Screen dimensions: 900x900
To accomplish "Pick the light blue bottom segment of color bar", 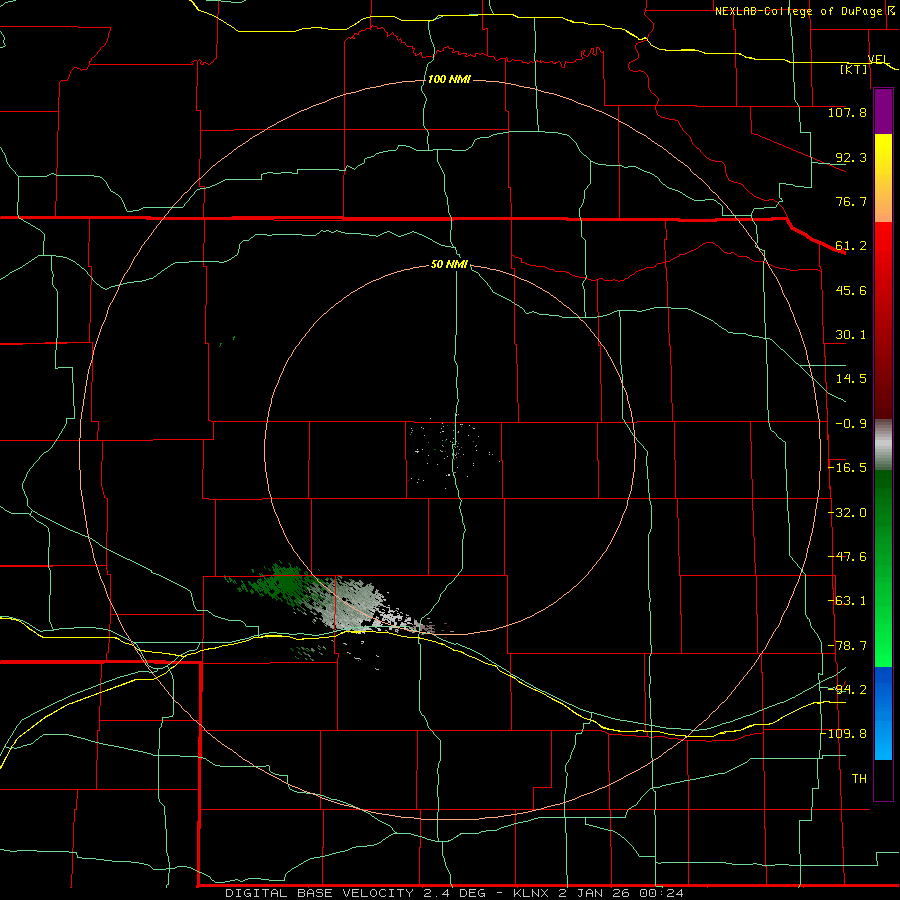I will coord(883,738).
